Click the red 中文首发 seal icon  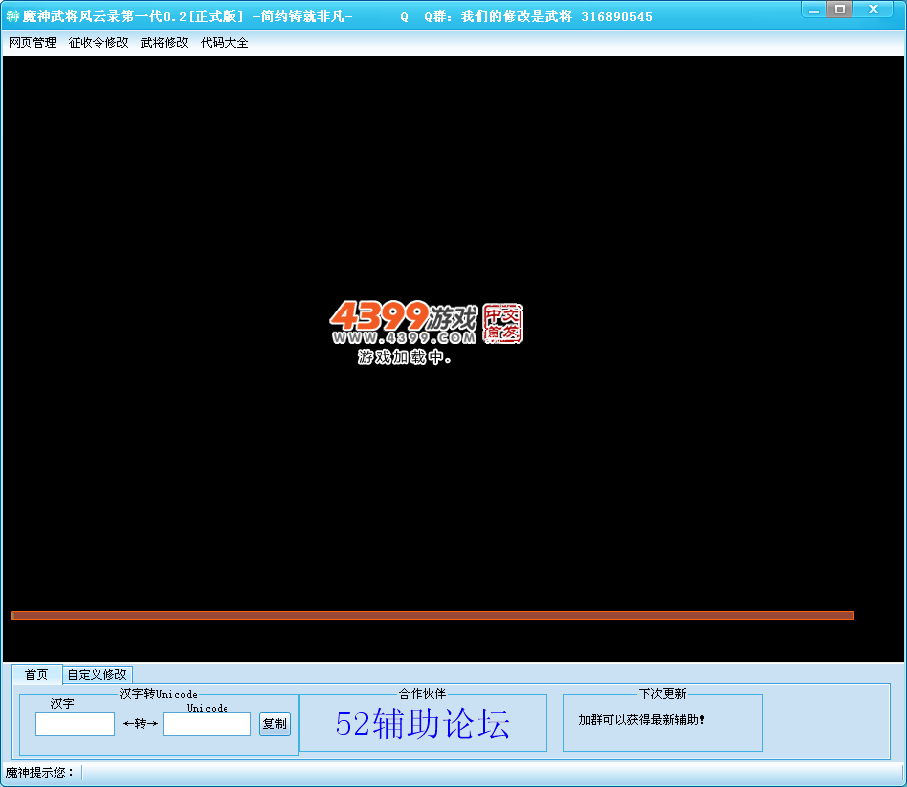tap(503, 323)
